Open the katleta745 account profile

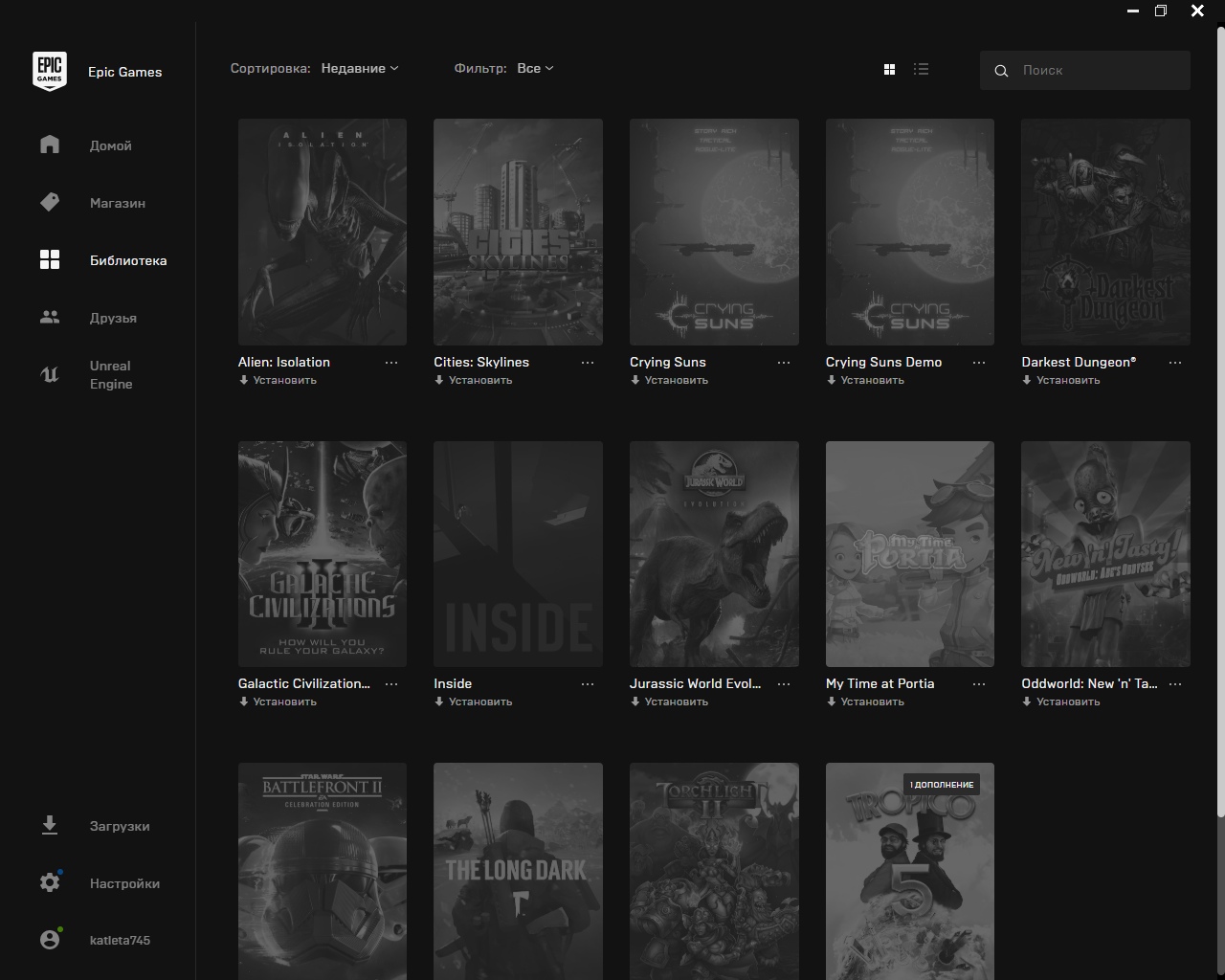96,940
